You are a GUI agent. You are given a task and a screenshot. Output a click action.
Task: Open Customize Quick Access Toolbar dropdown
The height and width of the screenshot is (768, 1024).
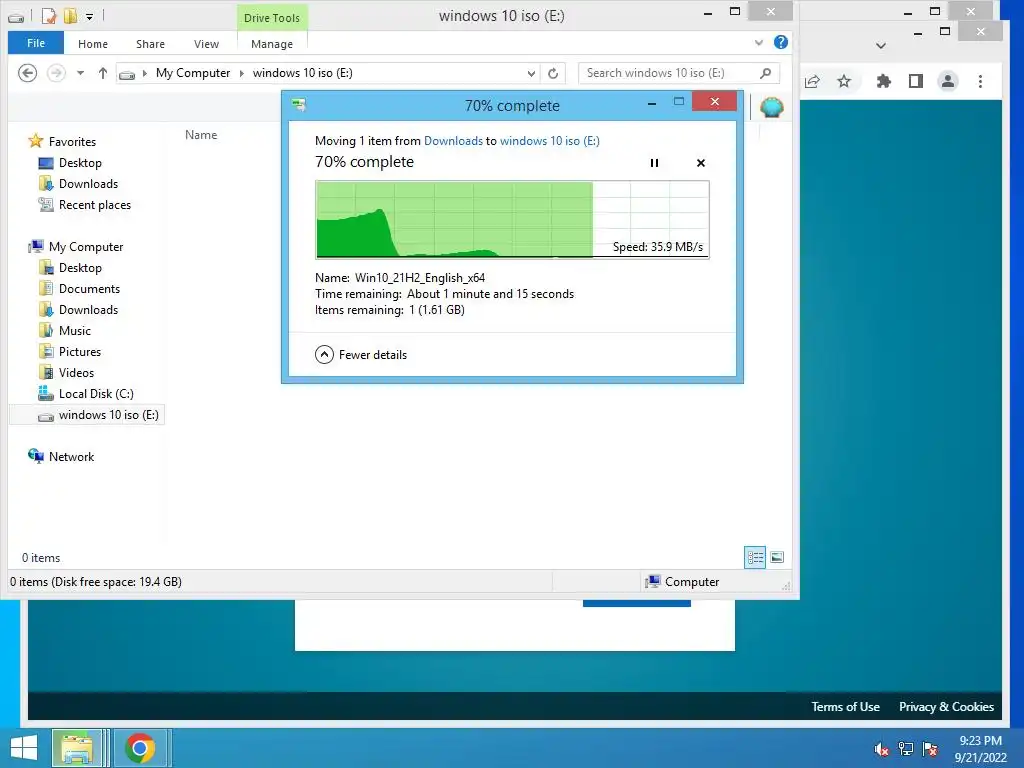(x=89, y=16)
